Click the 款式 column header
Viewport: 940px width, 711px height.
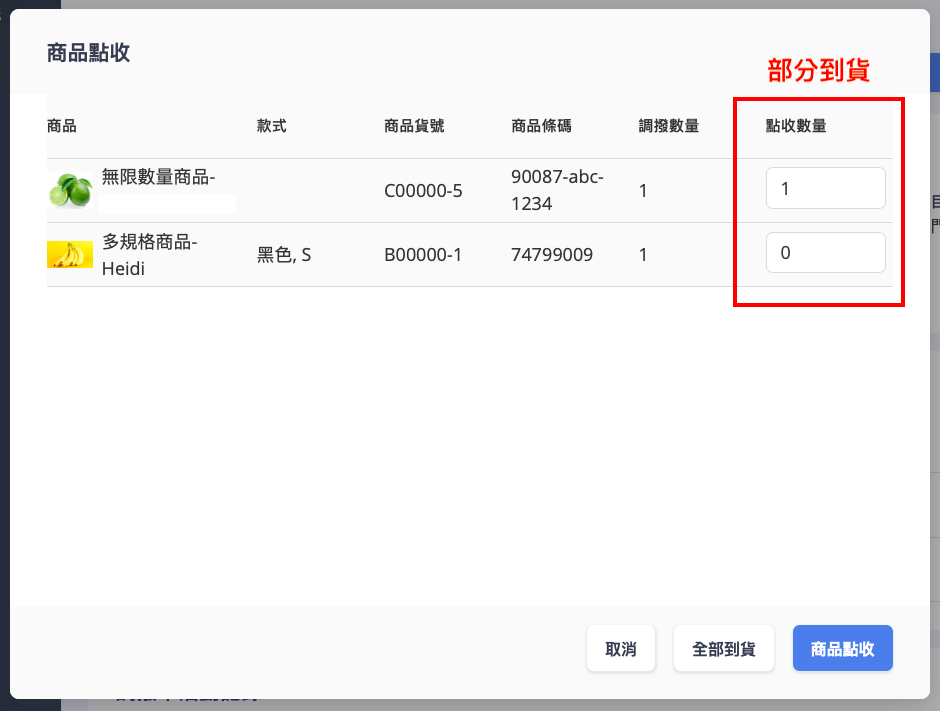(x=272, y=126)
